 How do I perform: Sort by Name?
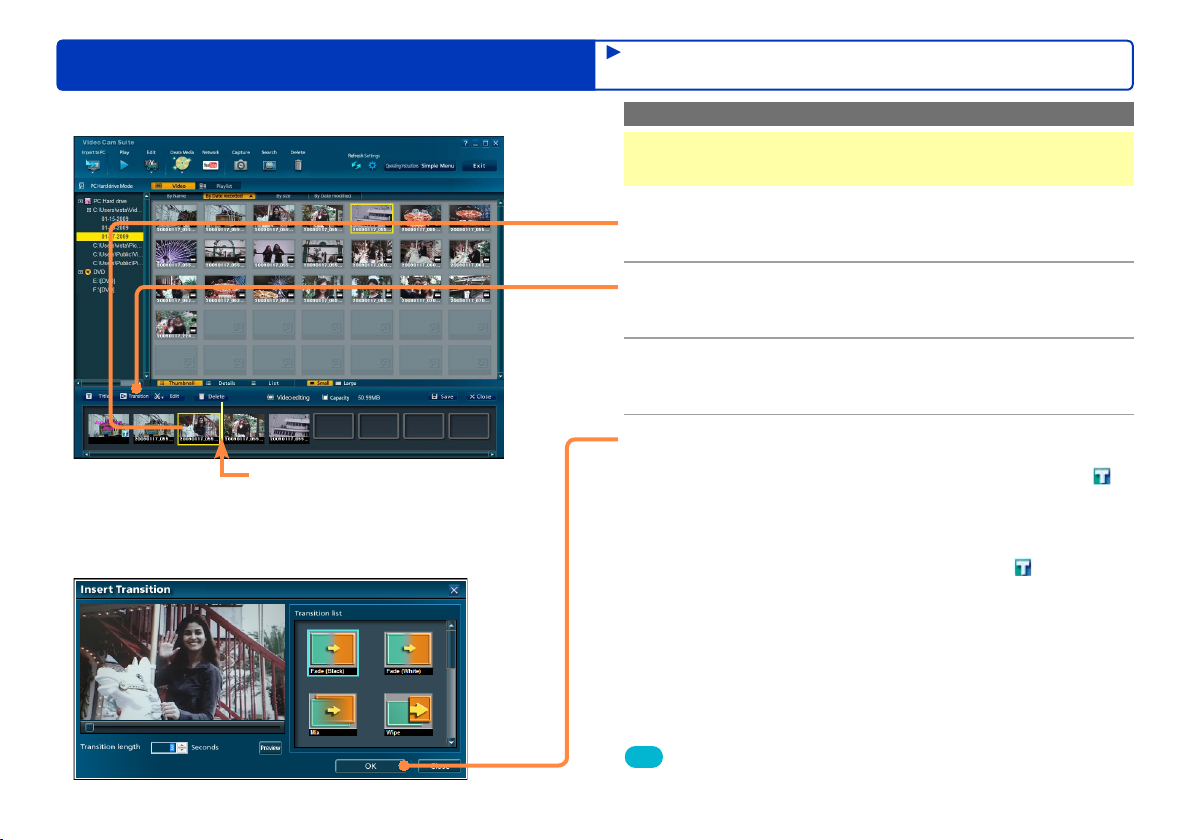pyautogui.click(x=176, y=196)
